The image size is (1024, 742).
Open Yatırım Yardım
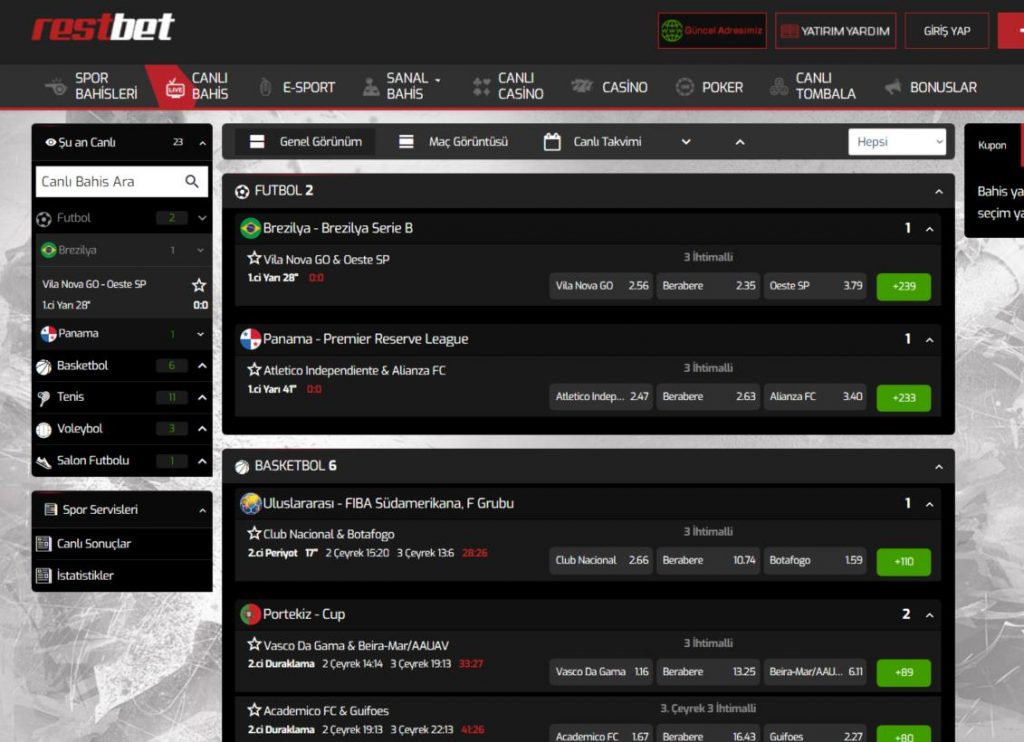click(x=835, y=31)
